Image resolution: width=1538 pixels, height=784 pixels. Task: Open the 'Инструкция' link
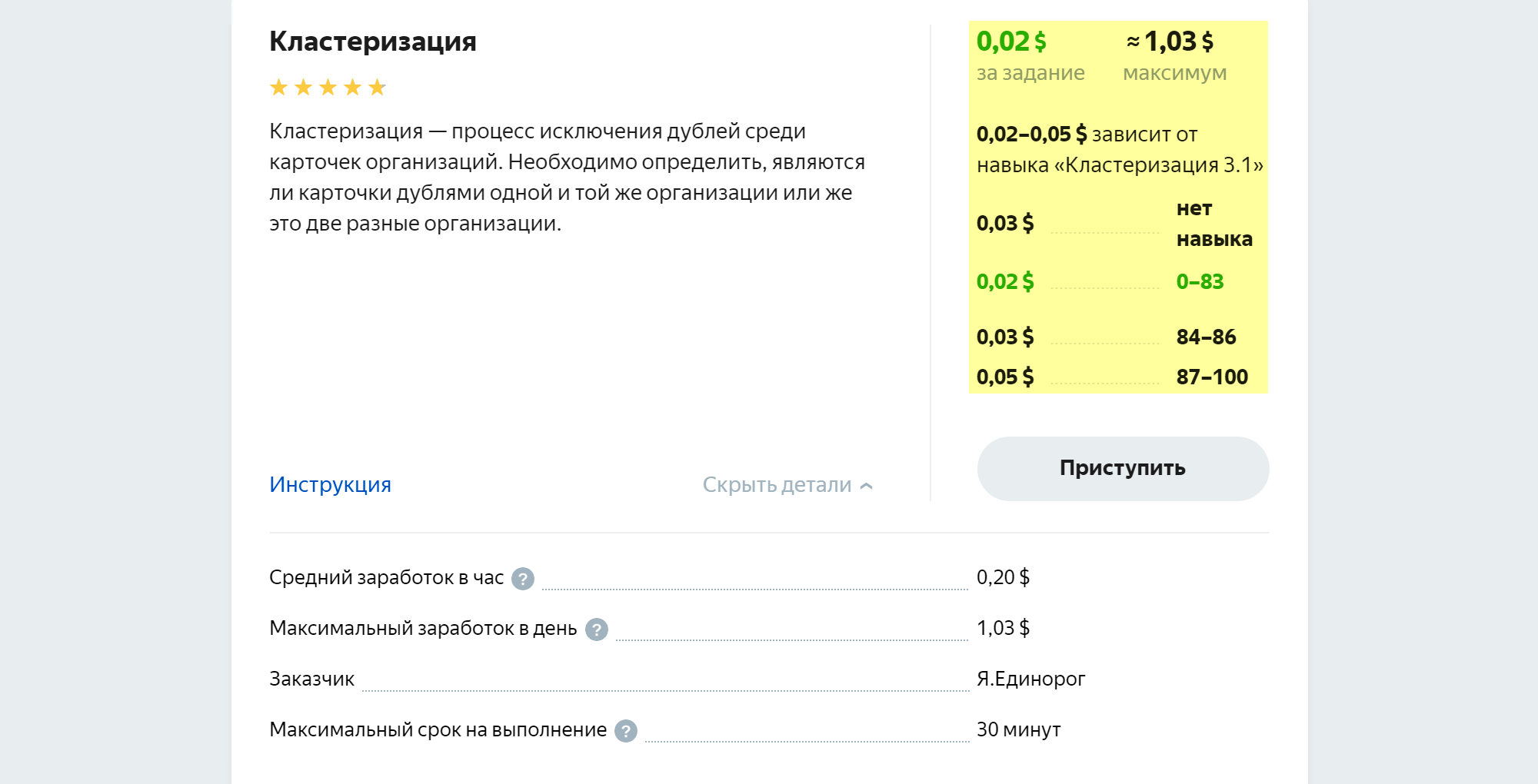[330, 484]
